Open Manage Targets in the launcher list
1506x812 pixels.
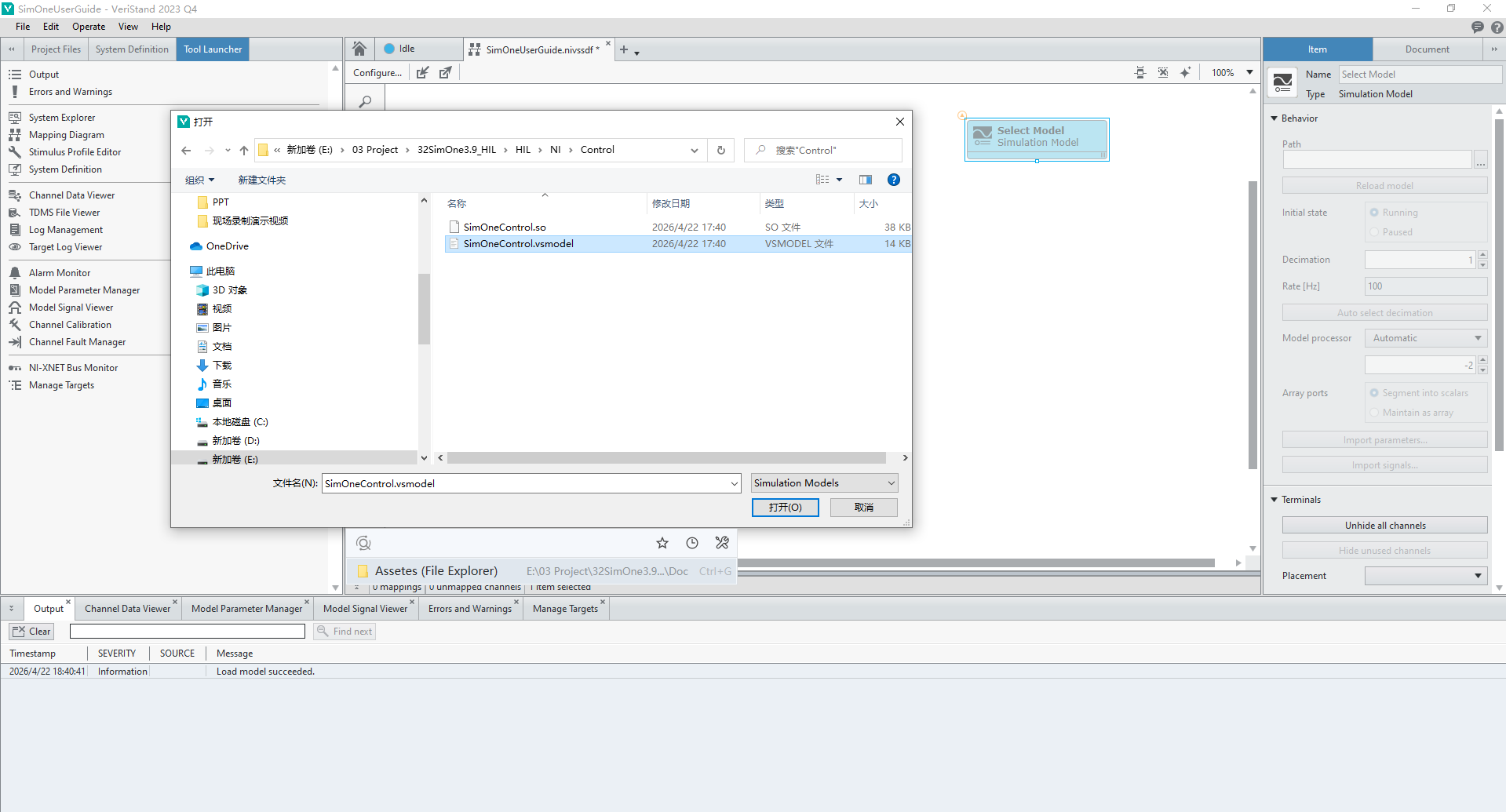pyautogui.click(x=61, y=385)
